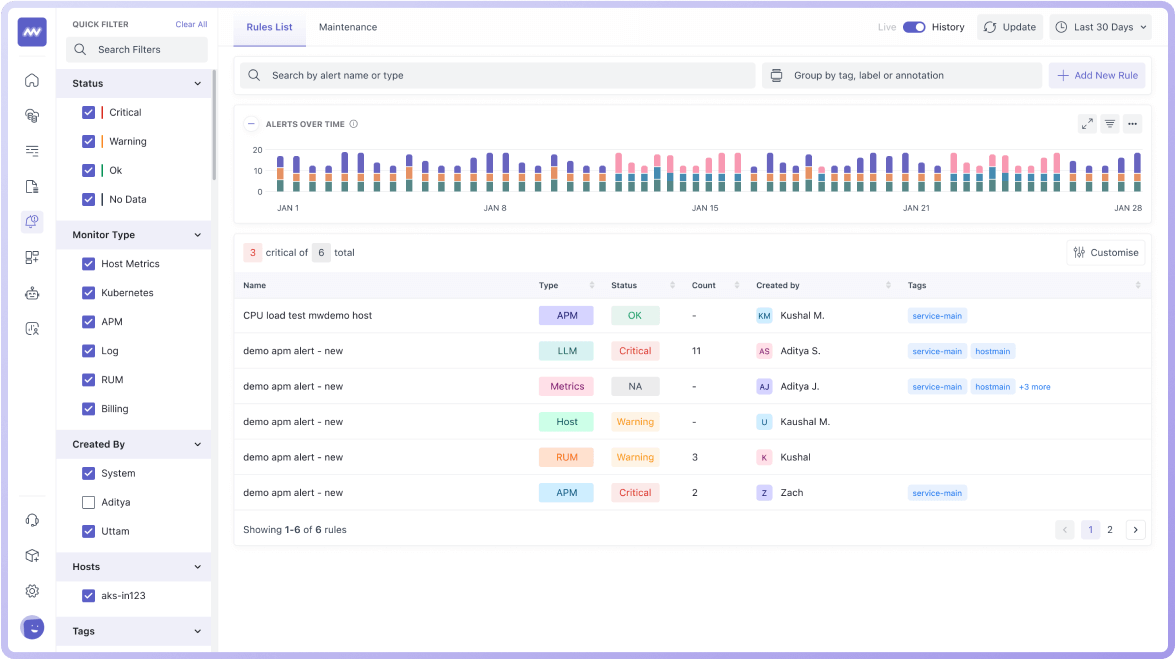Click Clear All in the quick filter panel
Screen dimensions: 1175x659
tap(191, 24)
